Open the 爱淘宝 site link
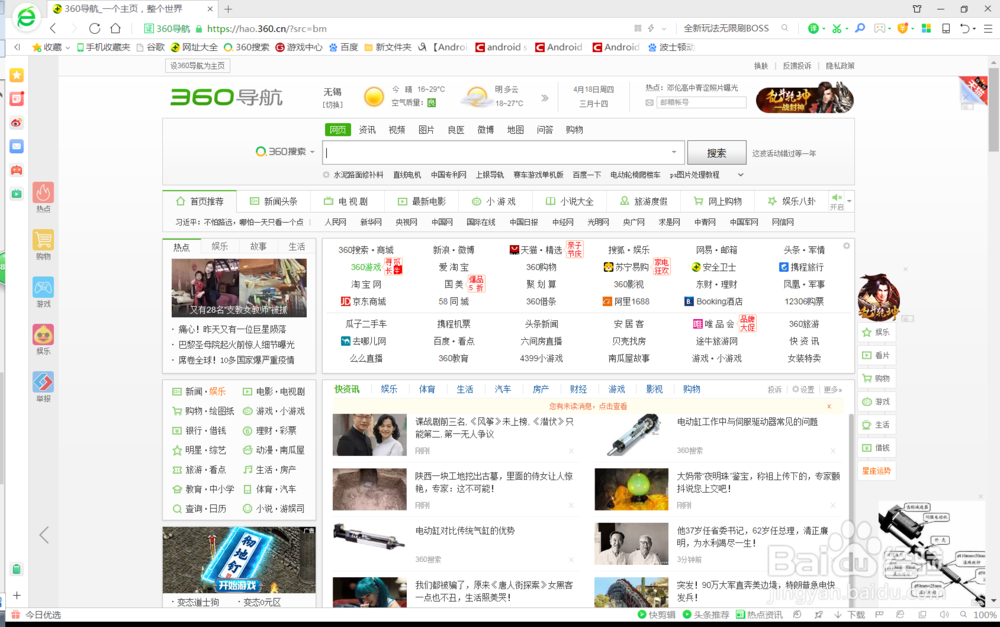This screenshot has height=627, width=1000. pyautogui.click(x=453, y=267)
